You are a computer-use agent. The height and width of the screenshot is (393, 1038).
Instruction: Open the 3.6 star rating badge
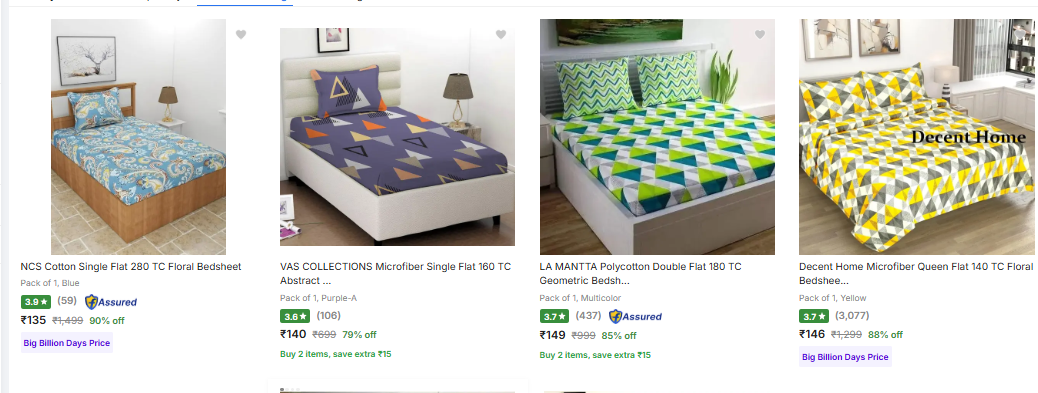295,316
